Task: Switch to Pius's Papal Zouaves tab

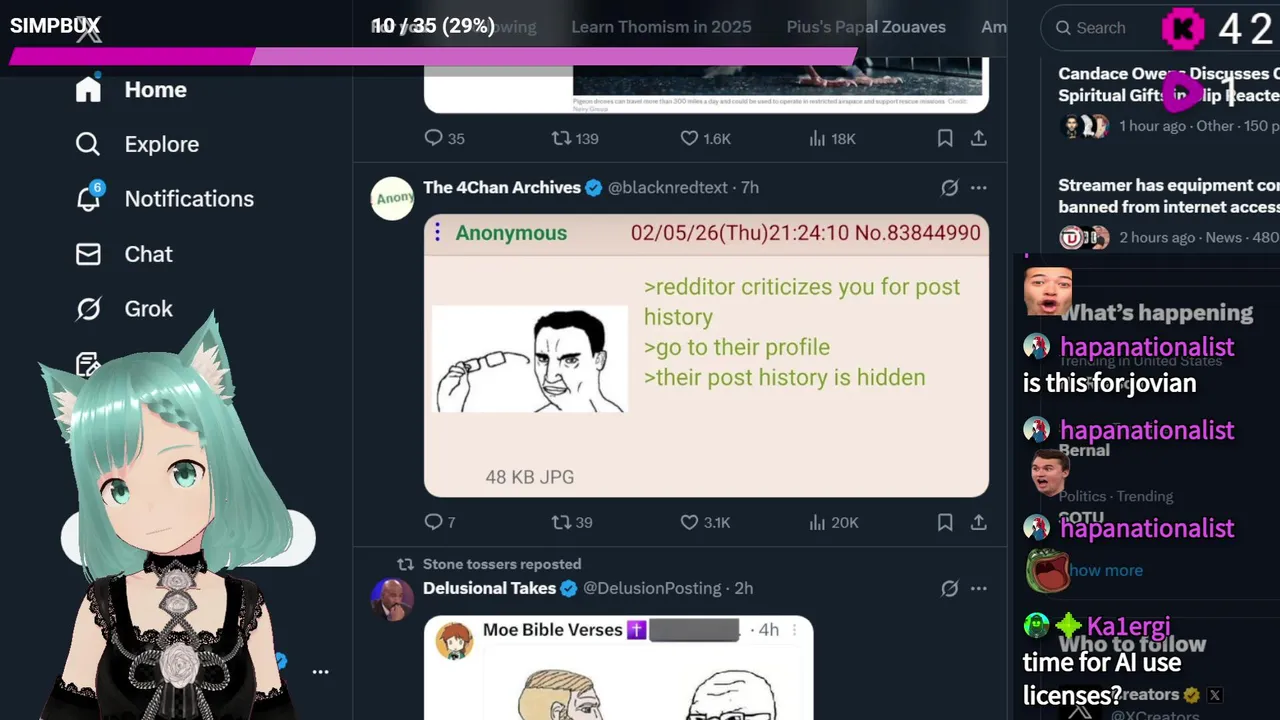Action: [866, 27]
